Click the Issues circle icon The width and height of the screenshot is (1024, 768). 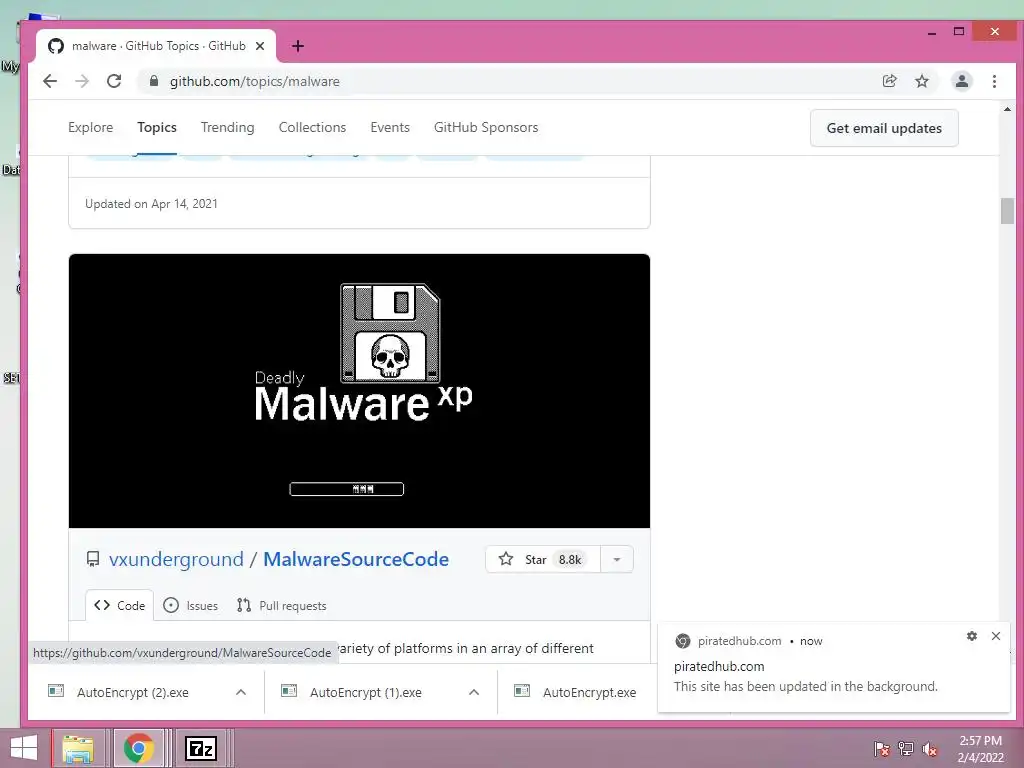(170, 605)
